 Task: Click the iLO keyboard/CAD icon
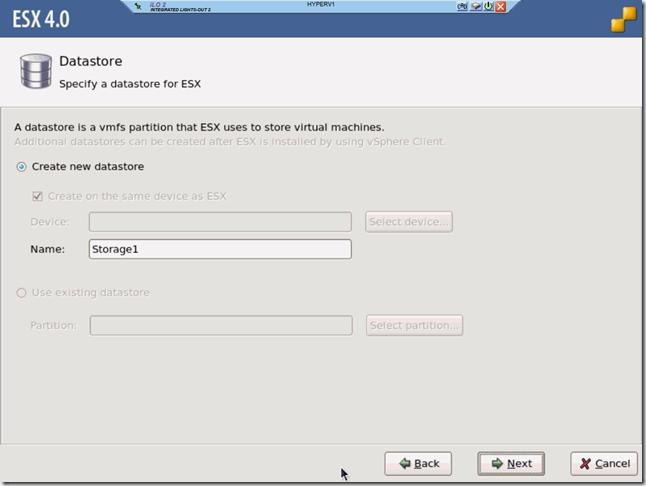pyautogui.click(x=462, y=6)
